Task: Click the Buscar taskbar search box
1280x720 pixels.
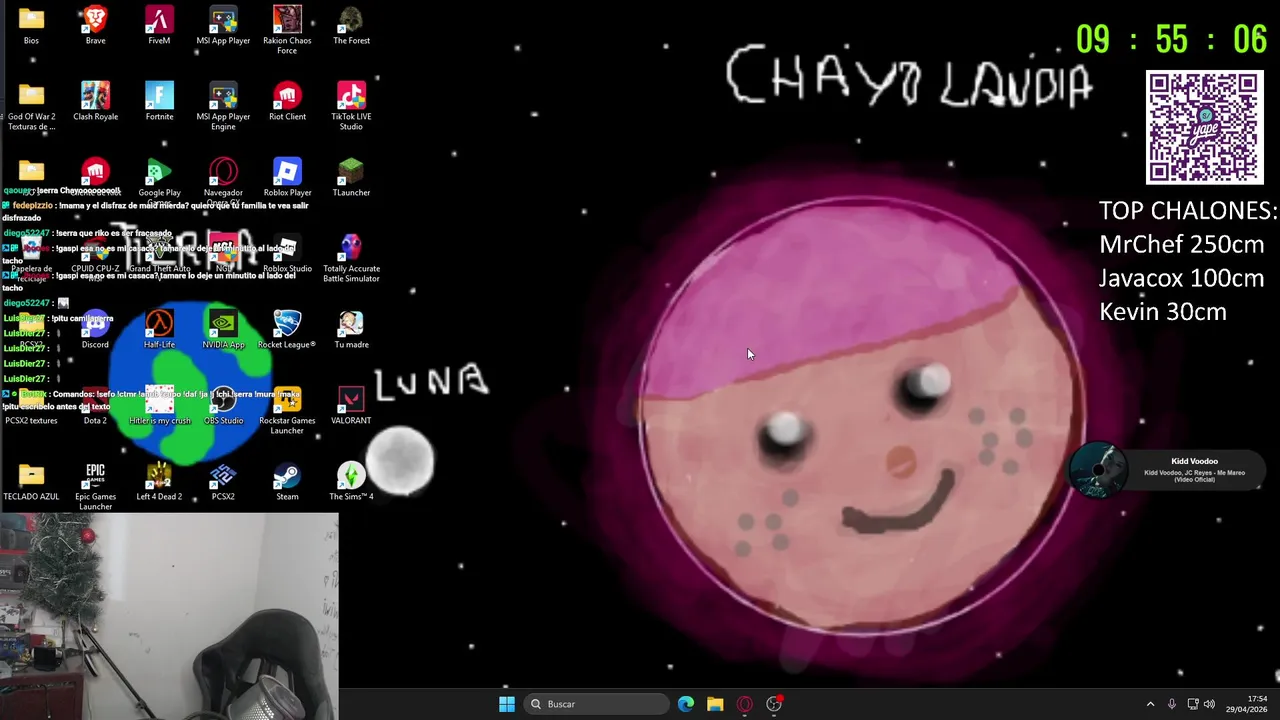Action: tap(597, 704)
